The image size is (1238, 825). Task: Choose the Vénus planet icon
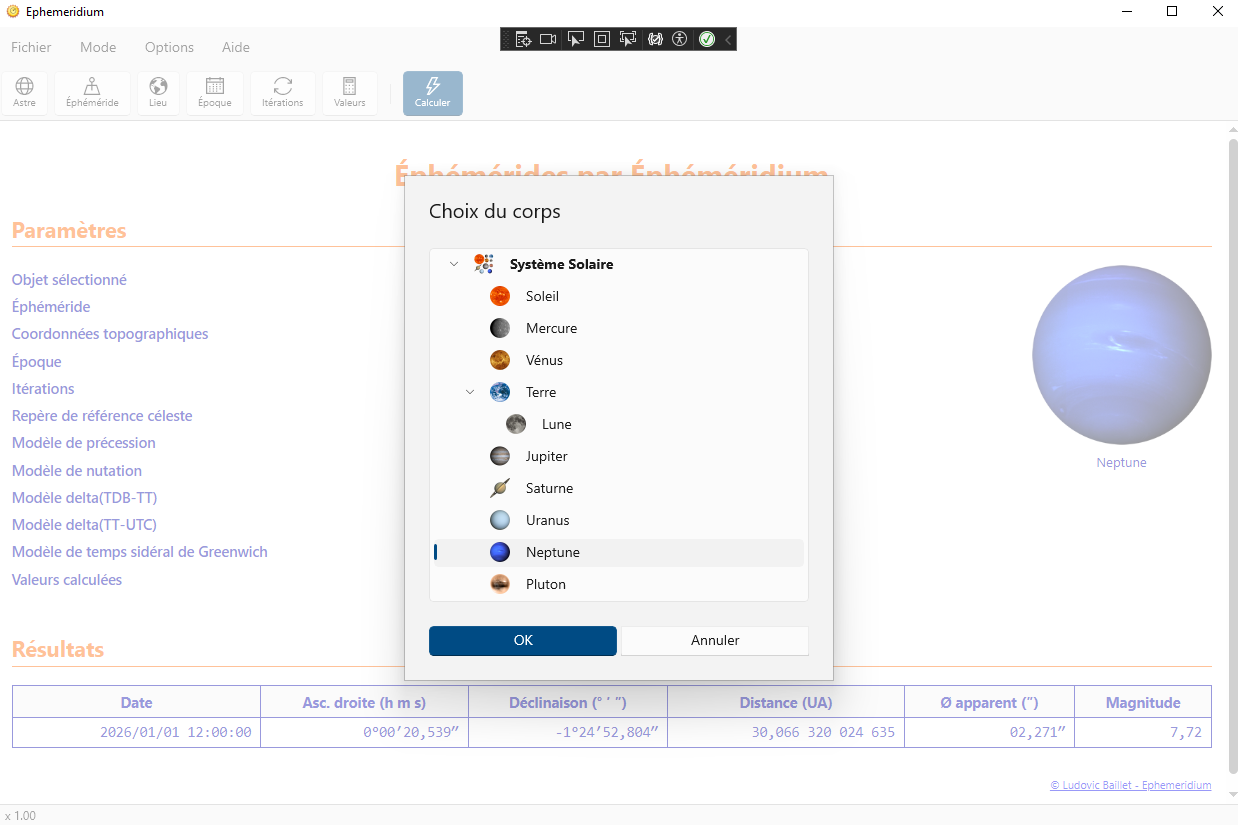coord(500,360)
